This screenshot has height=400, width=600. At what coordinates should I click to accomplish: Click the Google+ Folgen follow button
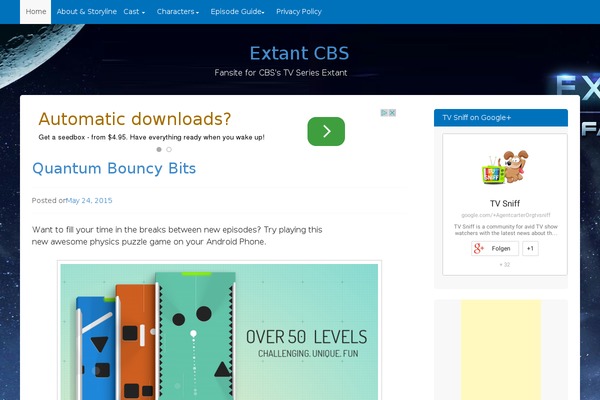click(x=495, y=248)
